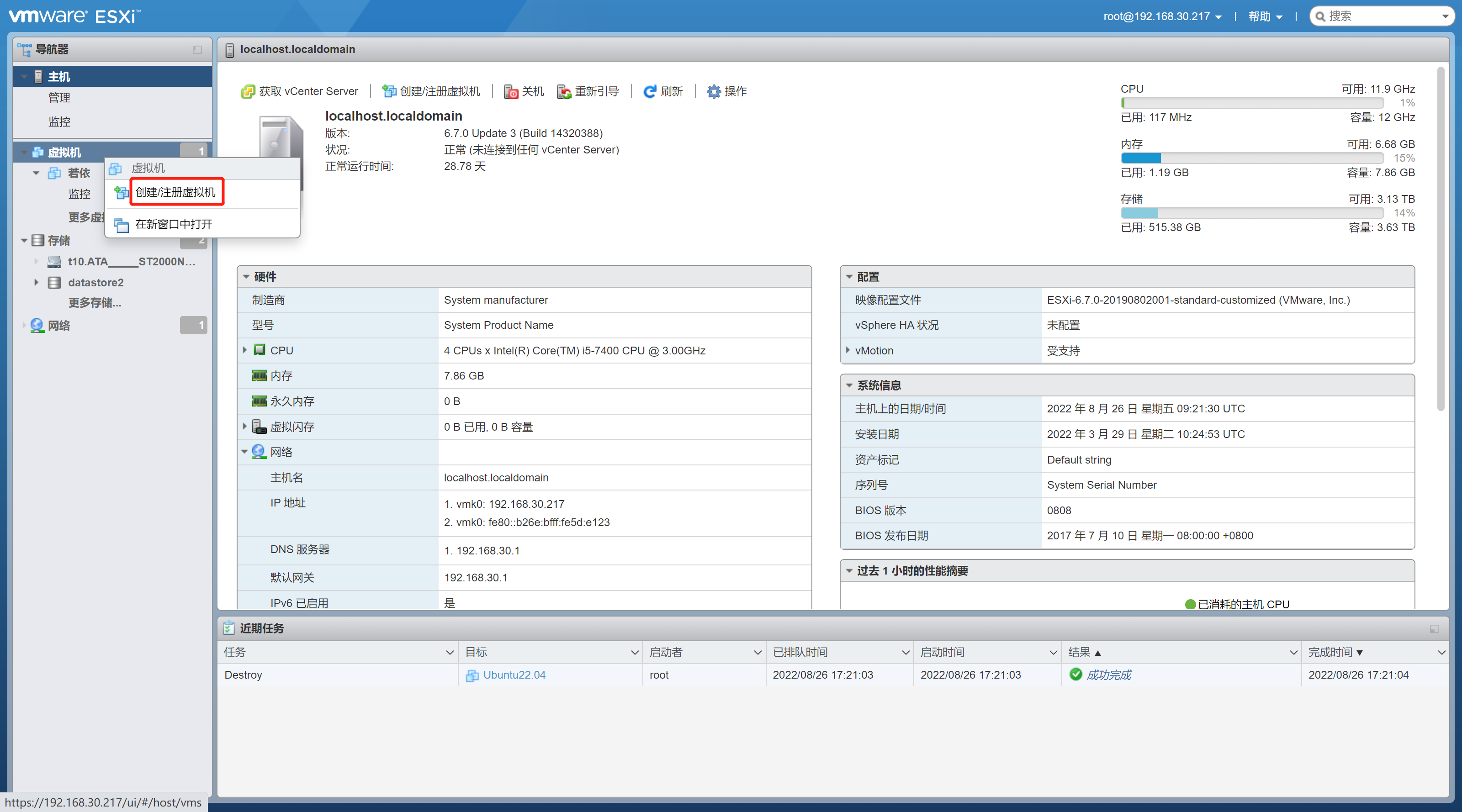Viewport: 1462px width, 812px height.
Task: Minimize the navigator panel via corner icon
Action: coord(197,50)
